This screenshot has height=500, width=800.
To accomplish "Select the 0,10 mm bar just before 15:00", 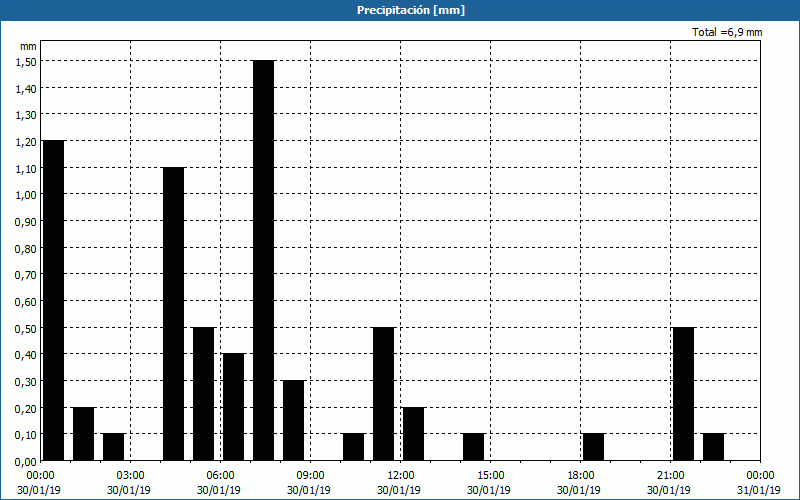I will [x=473, y=447].
